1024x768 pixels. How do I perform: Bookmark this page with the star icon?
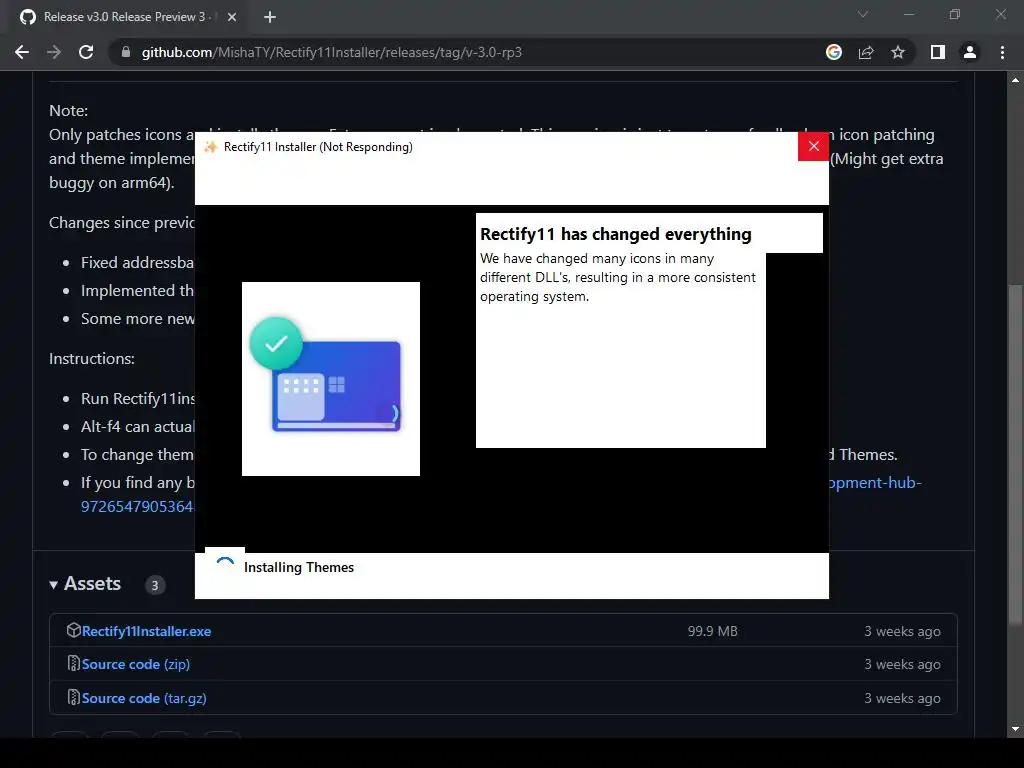pos(898,52)
